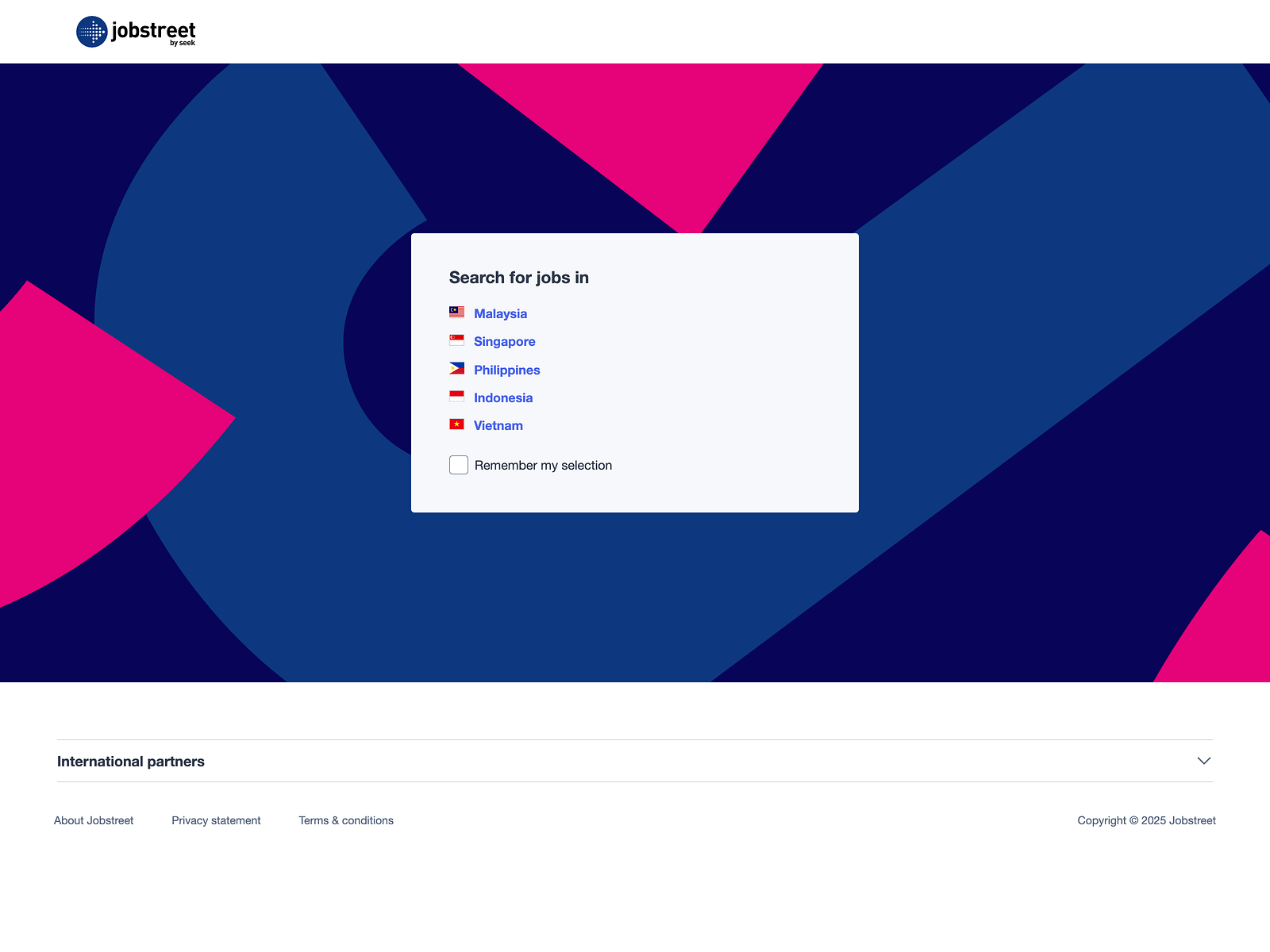Click the Remember my selection label text

click(x=543, y=466)
